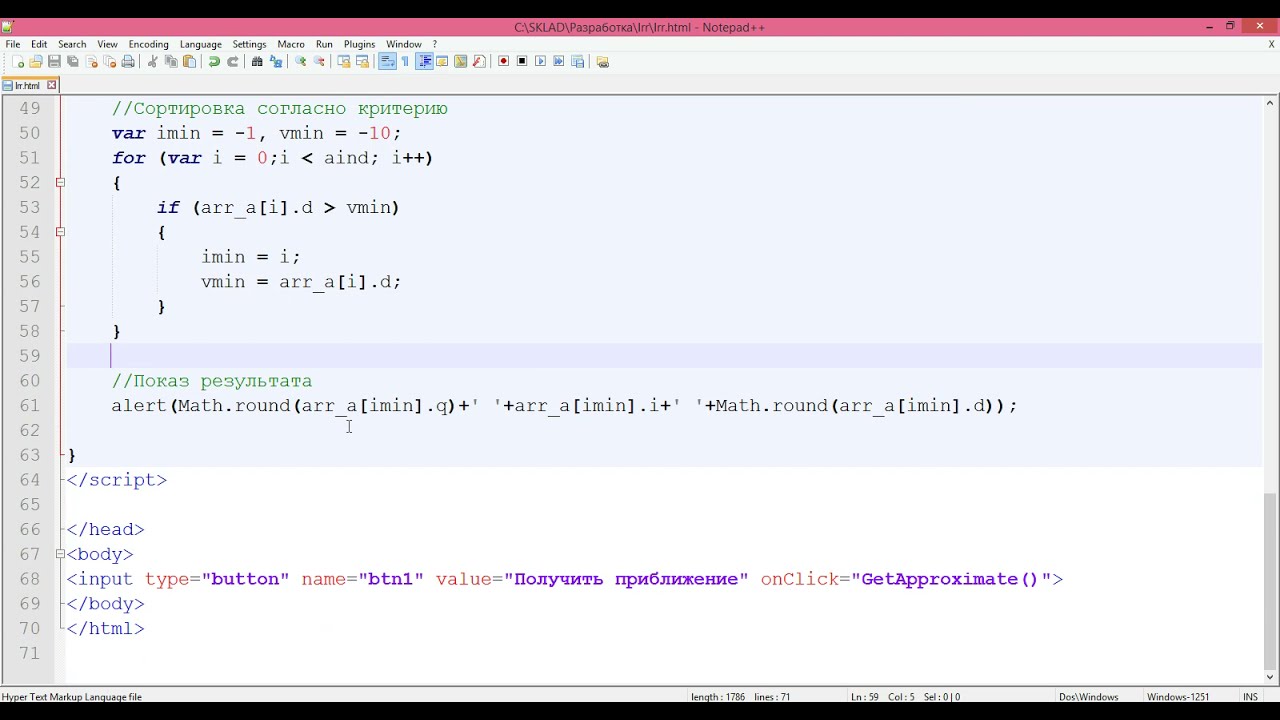The image size is (1280, 720).
Task: Click Windows-1251 encoding in status bar
Action: [x=1178, y=697]
